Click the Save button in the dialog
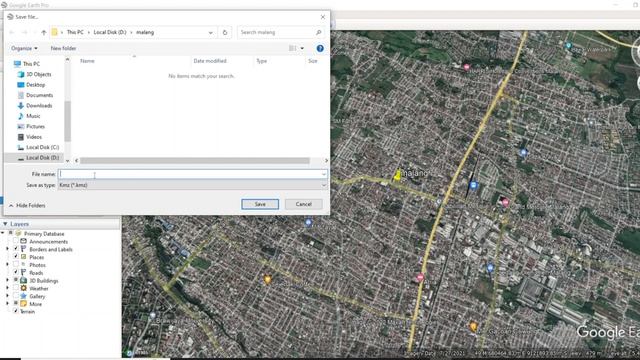The height and width of the screenshot is (360, 640). tap(260, 204)
